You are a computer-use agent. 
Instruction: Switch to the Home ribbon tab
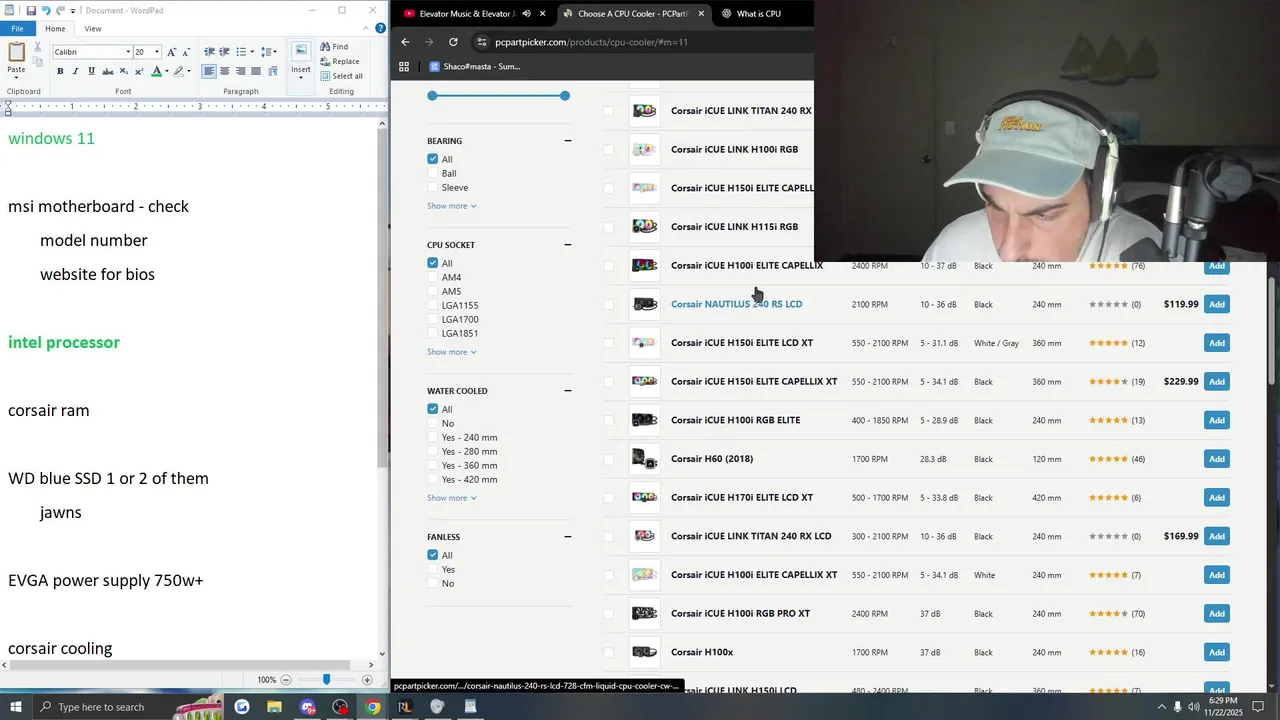point(55,28)
